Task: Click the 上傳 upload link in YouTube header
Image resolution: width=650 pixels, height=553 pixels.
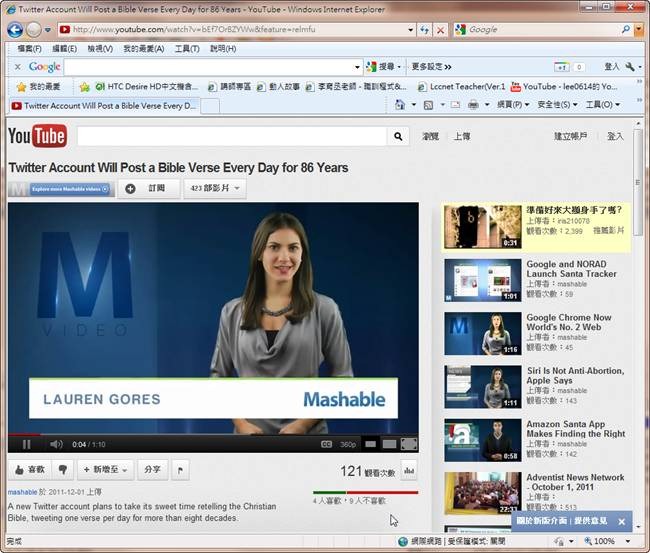Action: (x=462, y=136)
